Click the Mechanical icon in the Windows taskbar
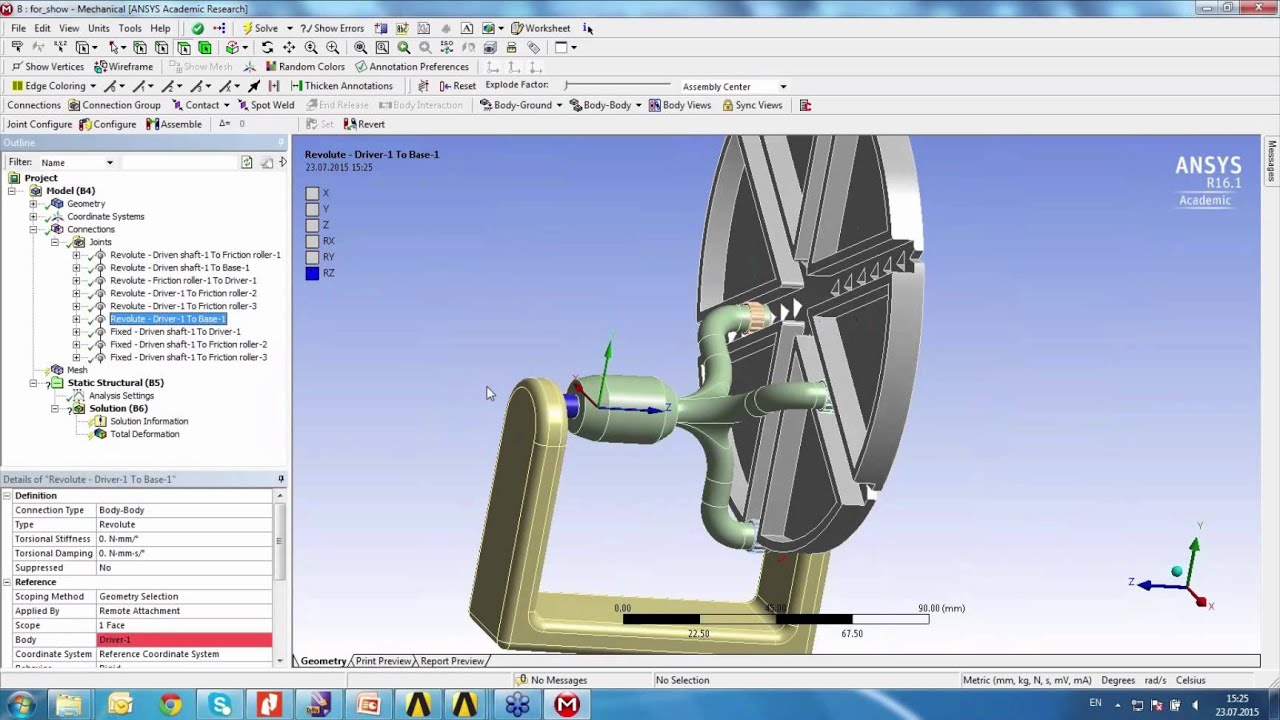 point(567,704)
